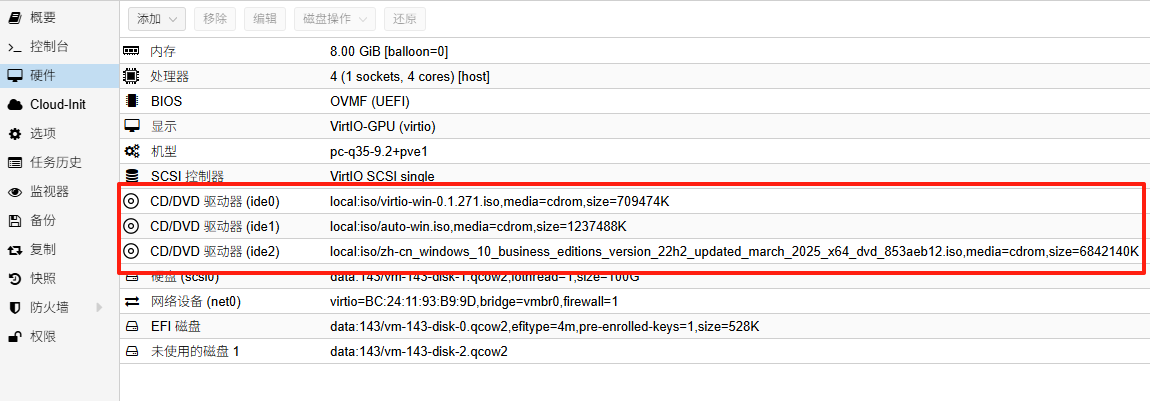The image size is (1150, 401).
Task: Click the disc icon for CD/DVD ide0
Action: pyautogui.click(x=131, y=201)
